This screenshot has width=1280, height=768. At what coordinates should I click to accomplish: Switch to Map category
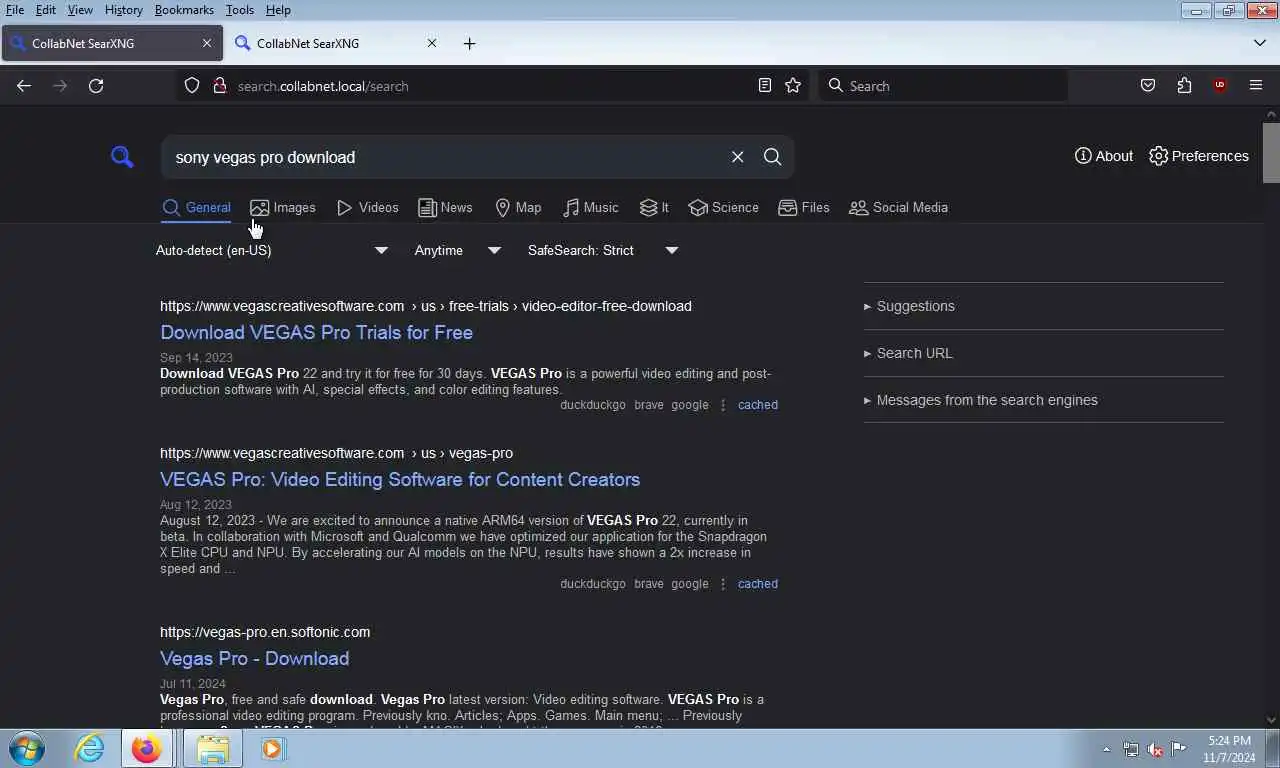[518, 207]
